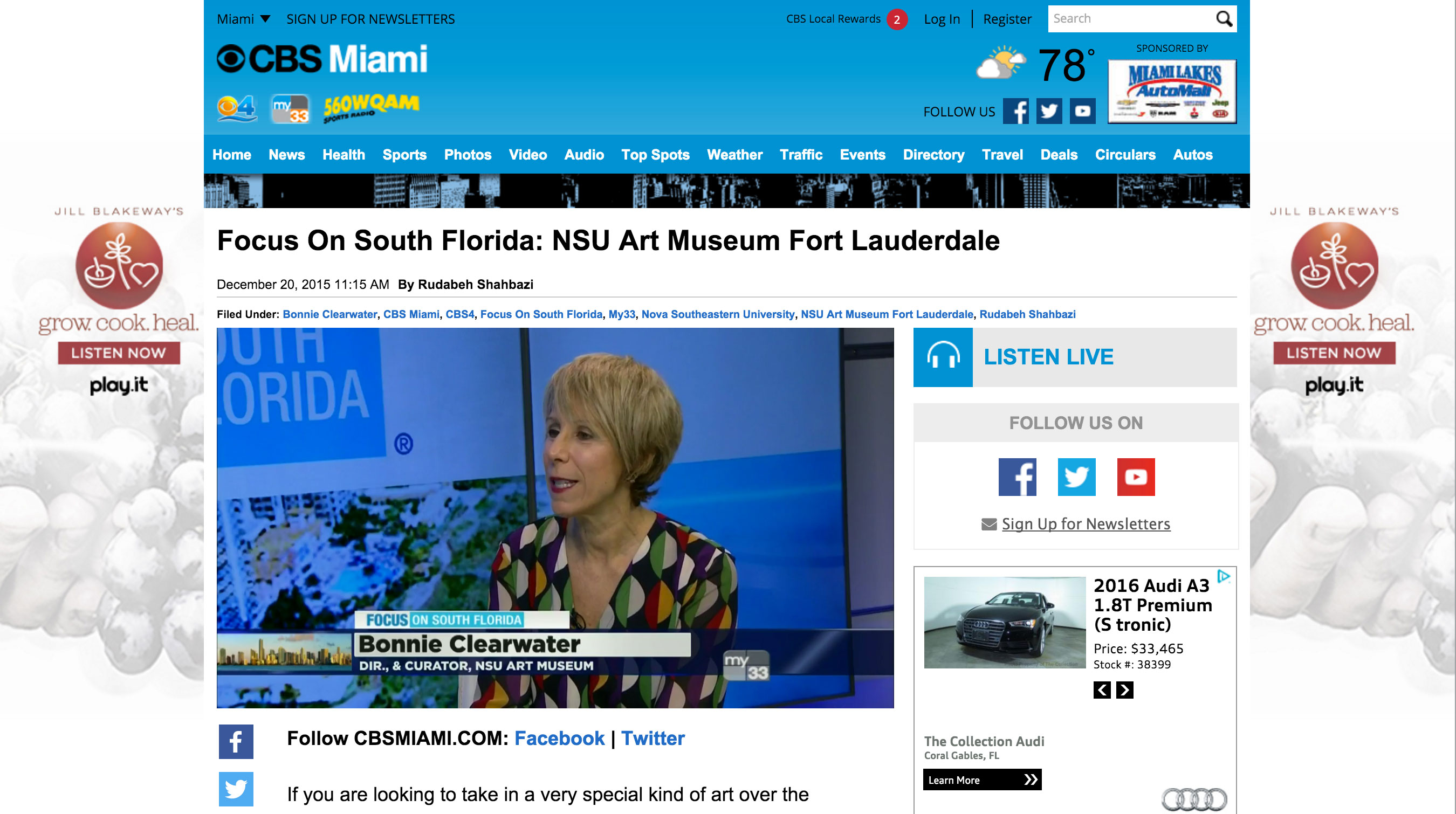Open YouTube icon in header Follow Us
The height and width of the screenshot is (814, 1456).
[x=1082, y=111]
